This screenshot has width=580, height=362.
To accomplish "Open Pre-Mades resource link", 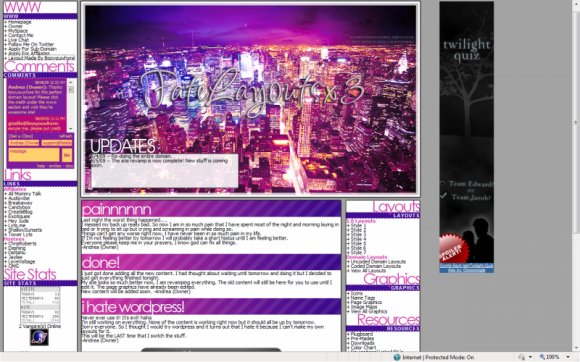I will 362,338.
